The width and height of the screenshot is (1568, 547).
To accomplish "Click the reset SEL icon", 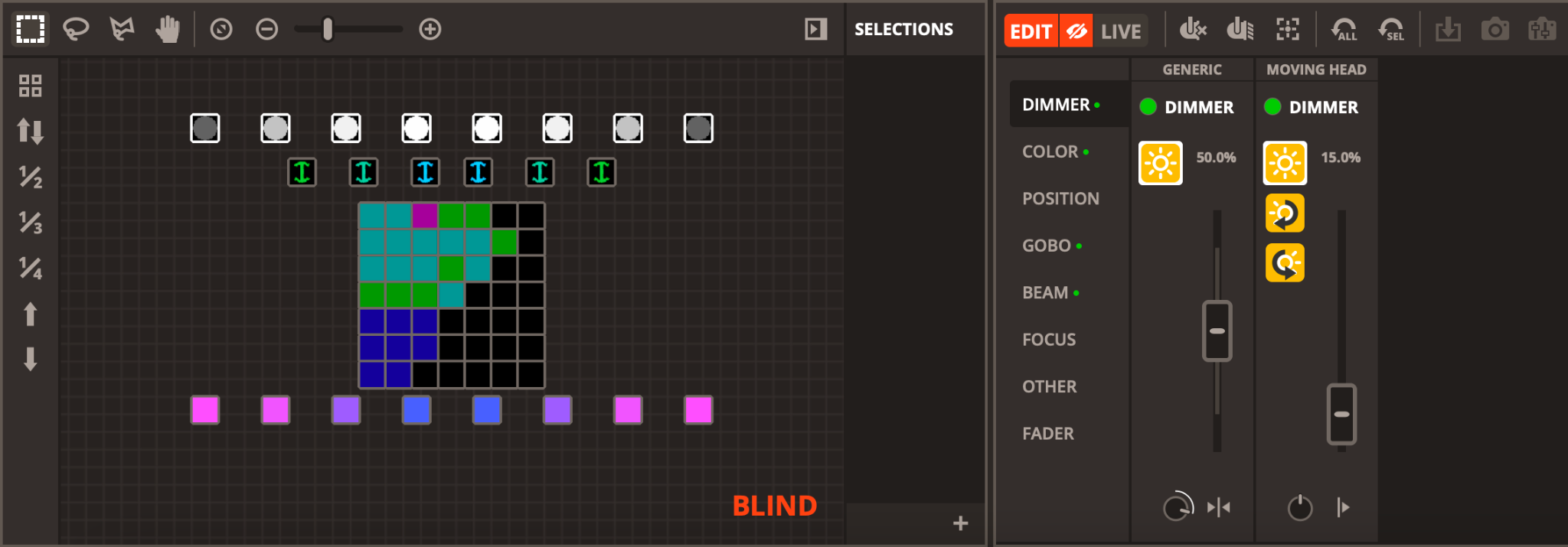I will click(x=1391, y=30).
